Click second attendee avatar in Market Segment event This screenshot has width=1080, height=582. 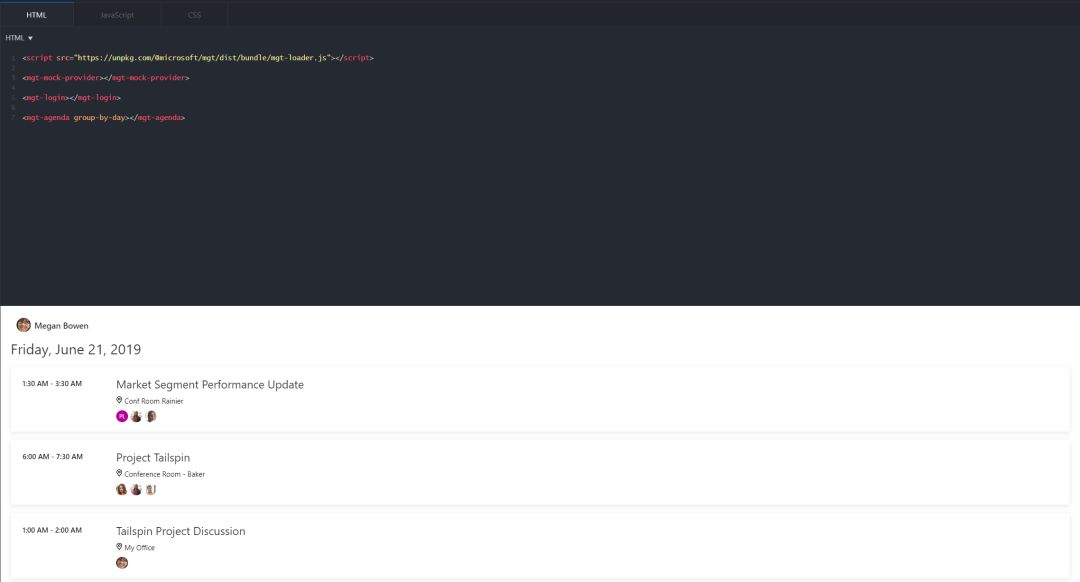point(136,416)
